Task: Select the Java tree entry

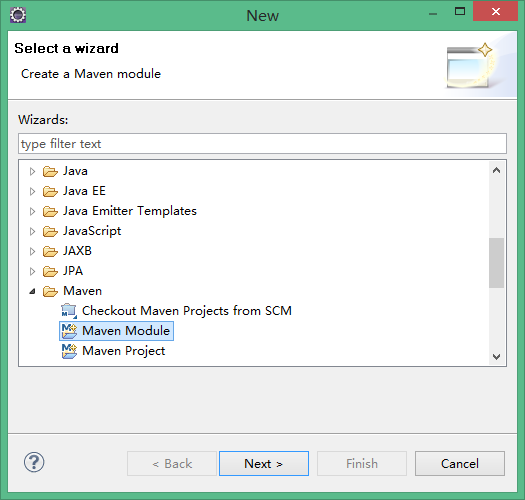Action: point(75,171)
